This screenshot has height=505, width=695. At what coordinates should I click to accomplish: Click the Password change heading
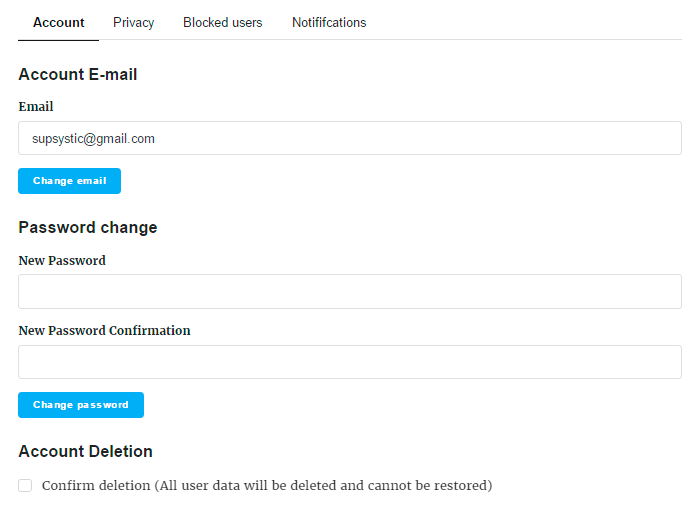tap(88, 227)
